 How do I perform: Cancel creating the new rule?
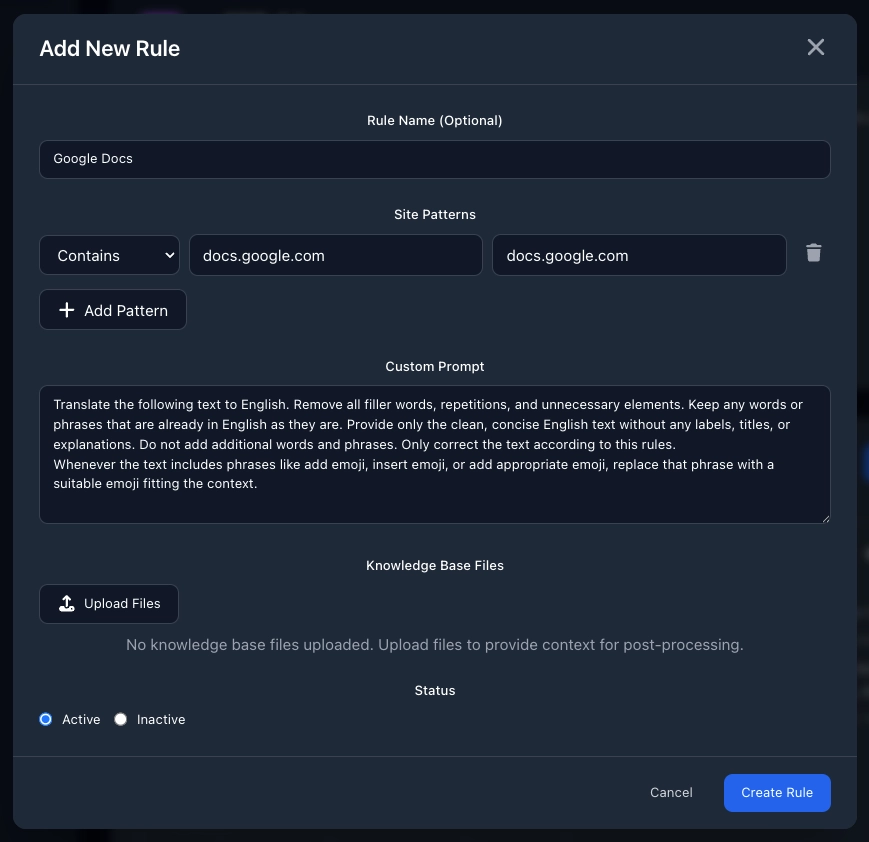tap(671, 792)
